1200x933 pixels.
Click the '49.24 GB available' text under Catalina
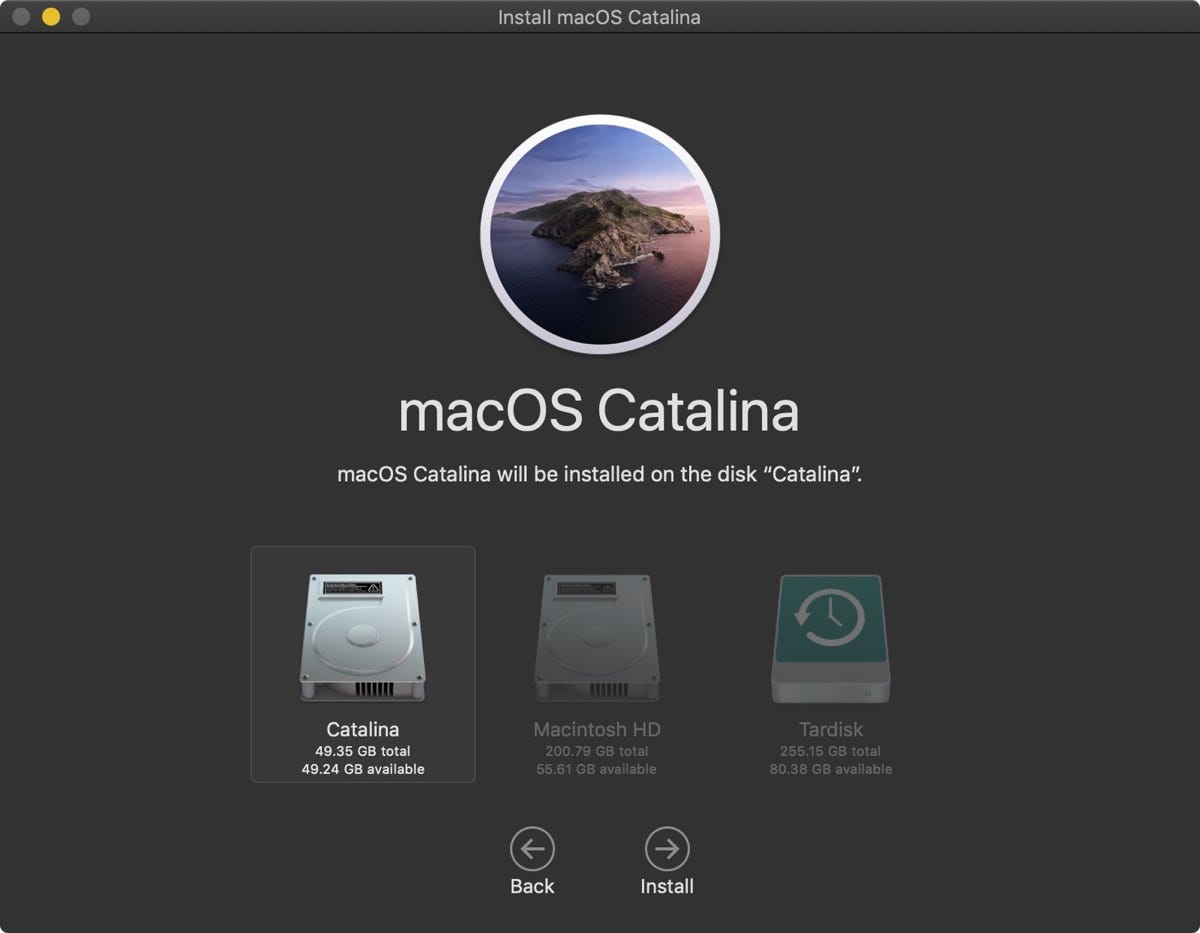pos(363,769)
